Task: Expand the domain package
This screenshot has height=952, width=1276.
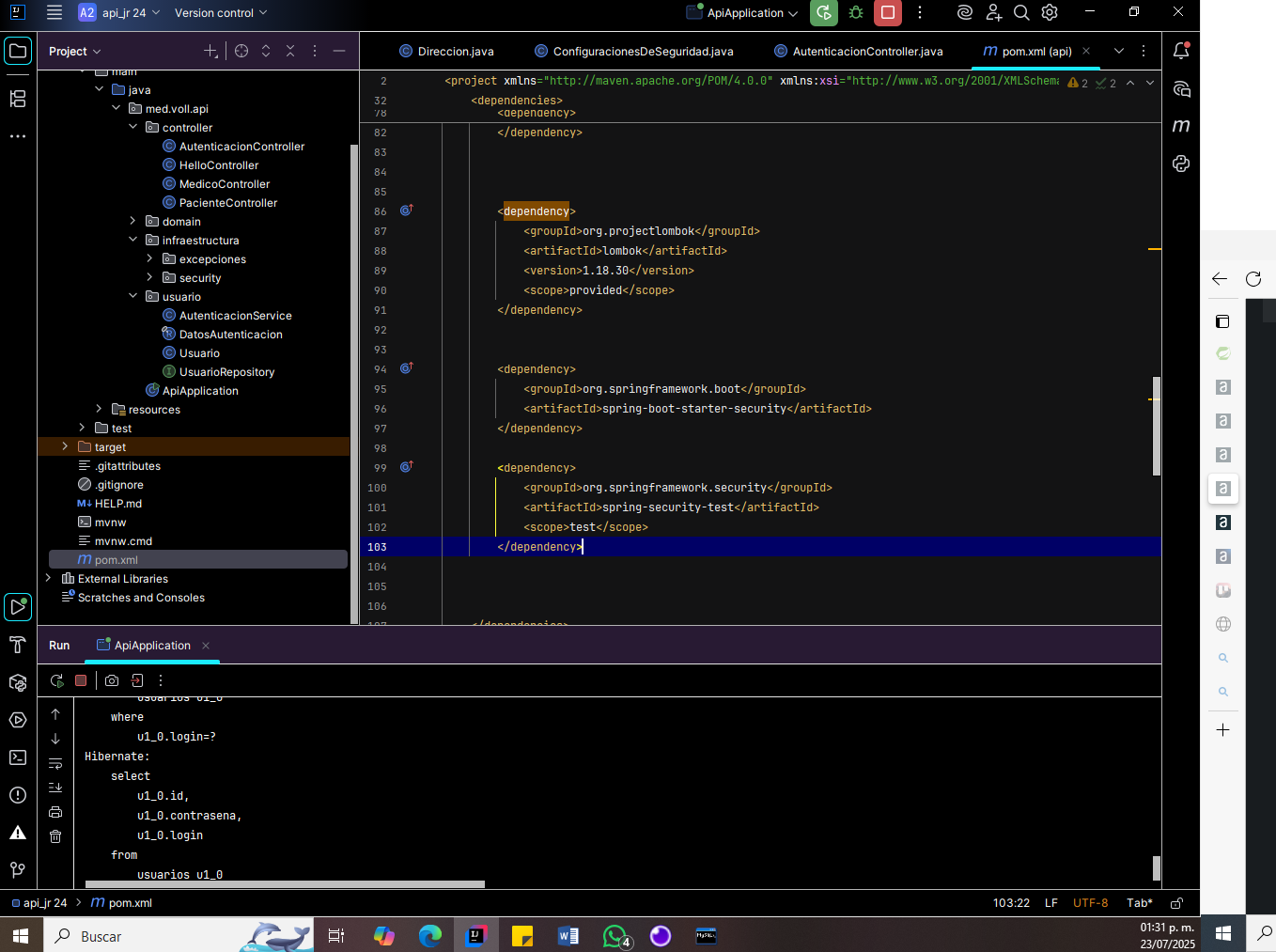Action: click(x=132, y=221)
